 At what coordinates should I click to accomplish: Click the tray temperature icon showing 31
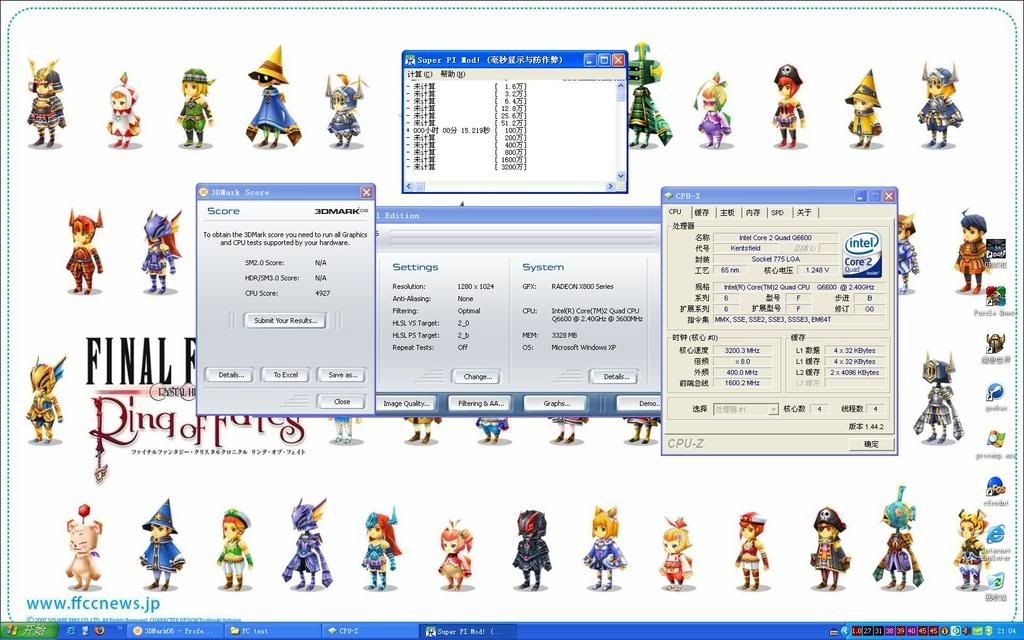coord(879,631)
